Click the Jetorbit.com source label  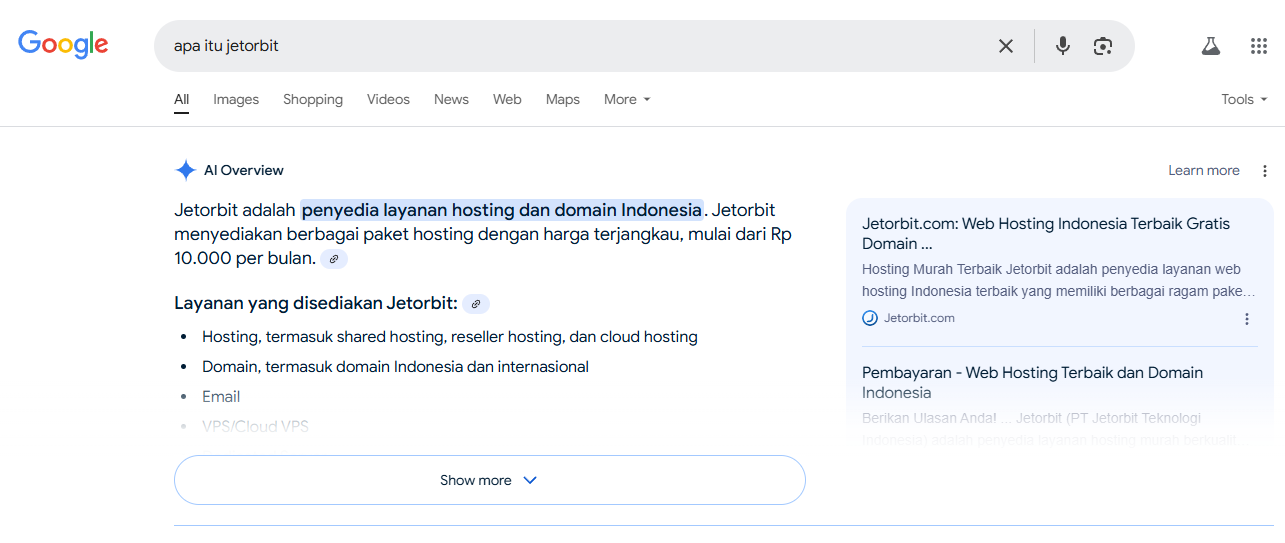919,318
